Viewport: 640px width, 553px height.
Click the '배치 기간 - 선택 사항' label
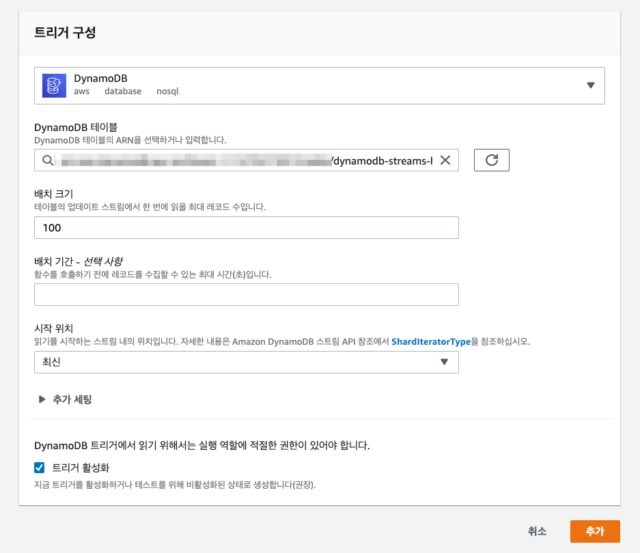(x=78, y=261)
